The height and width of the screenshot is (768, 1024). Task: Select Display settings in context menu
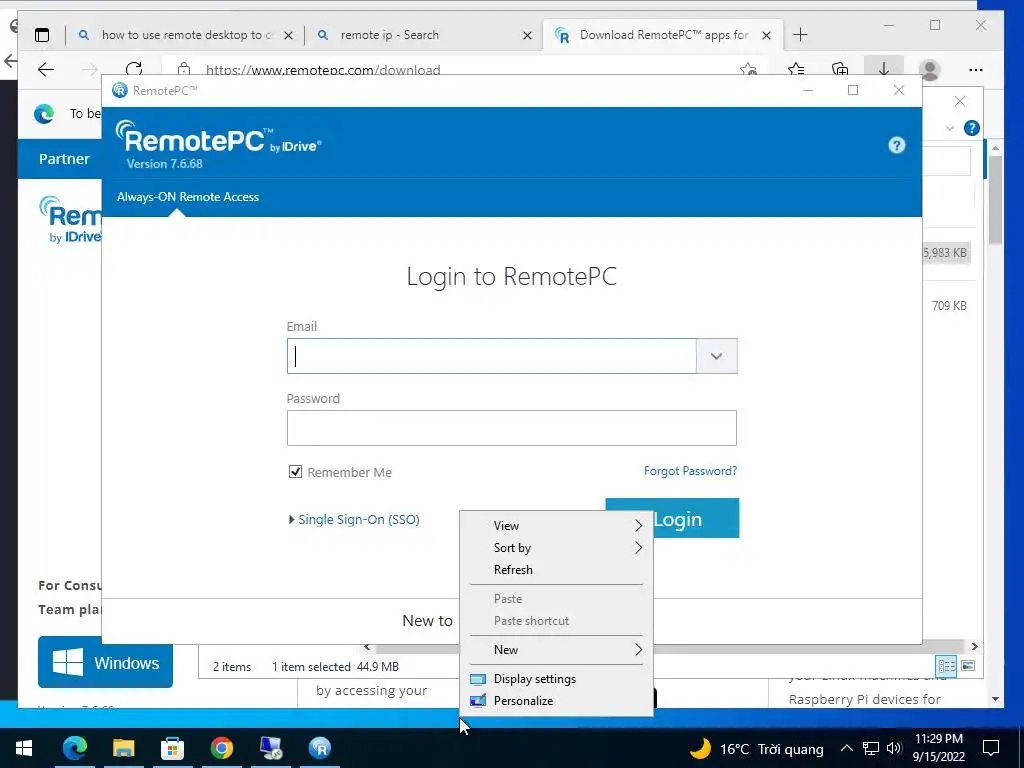[556, 679]
